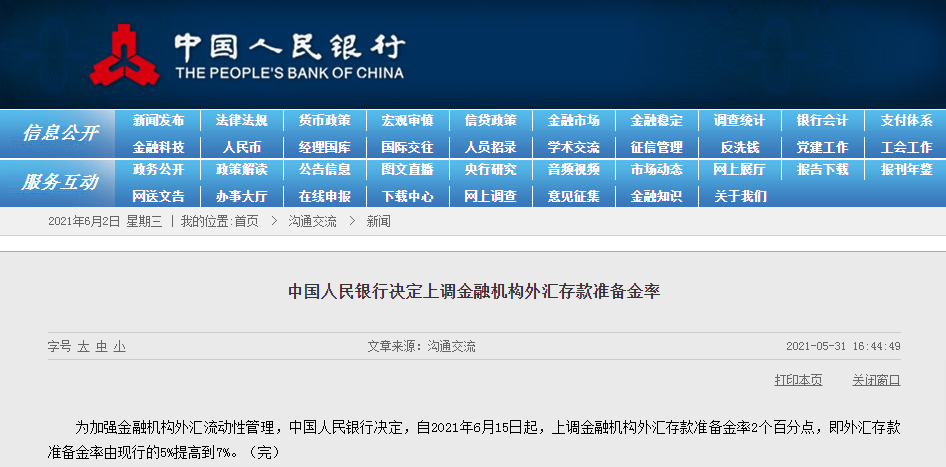946x467 pixels.
Task: Open 经理国库 menu link
Action: (x=325, y=147)
